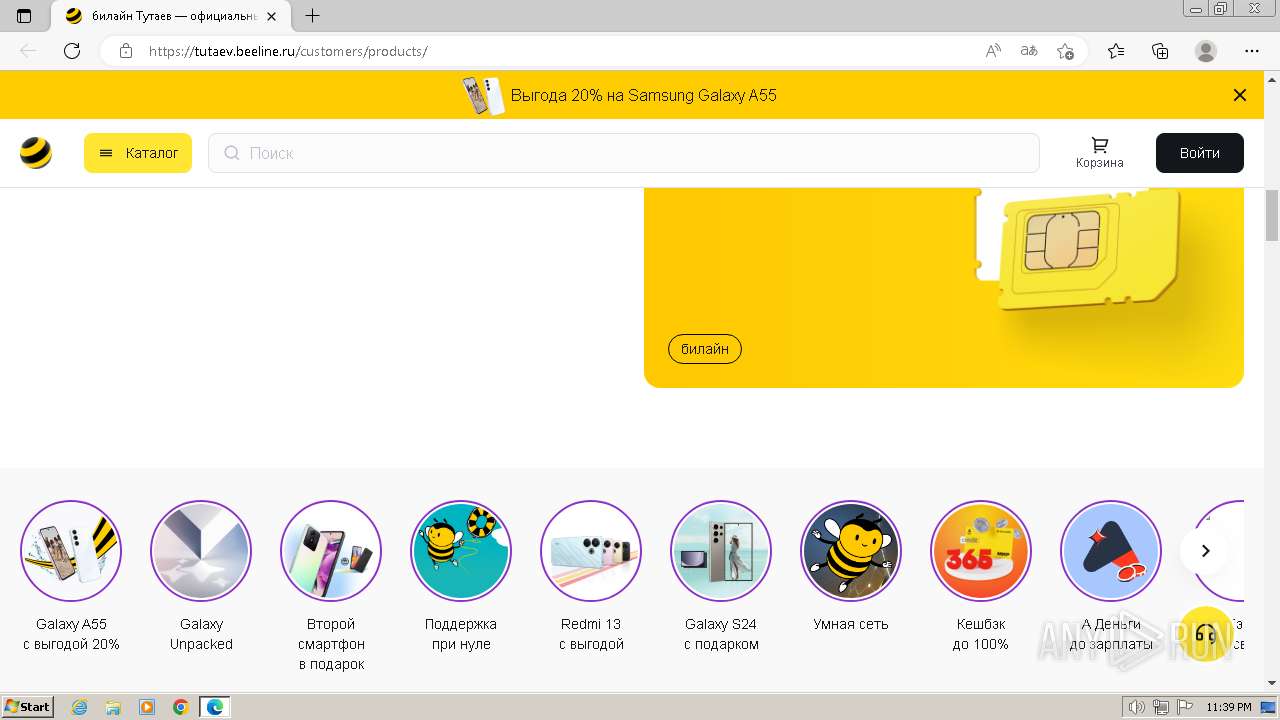
Task: Dismiss the Samsung Galaxy A55 promo banner
Action: [1240, 95]
